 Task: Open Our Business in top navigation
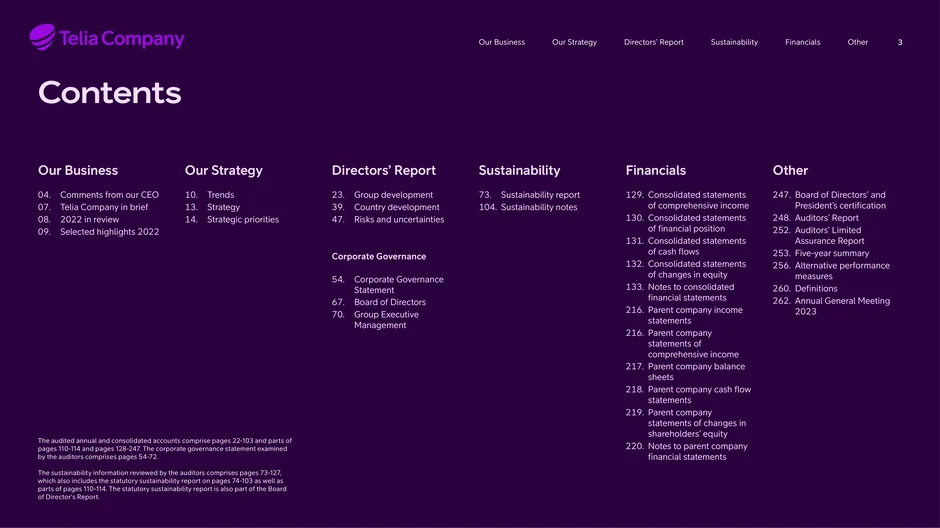[502, 42]
